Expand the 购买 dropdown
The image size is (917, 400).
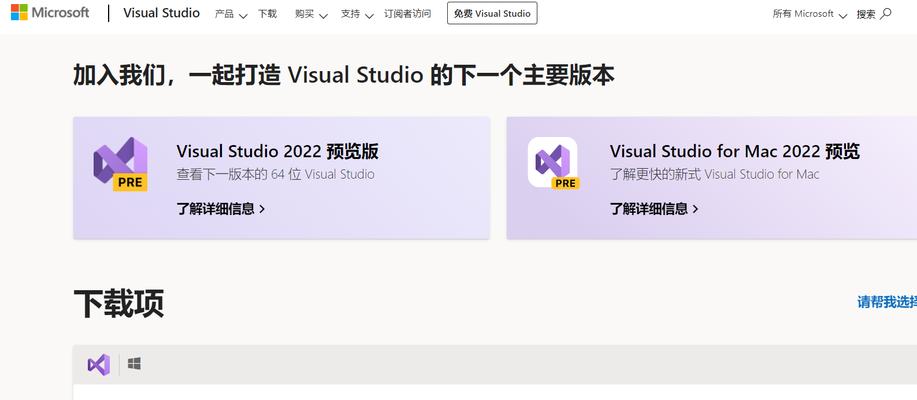(311, 13)
